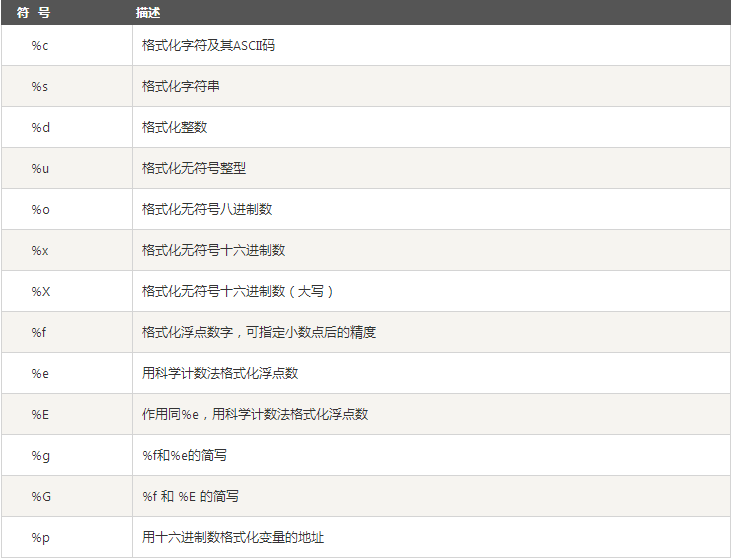Click the 符号 column header
This screenshot has width=731, height=558.
pos(33,13)
